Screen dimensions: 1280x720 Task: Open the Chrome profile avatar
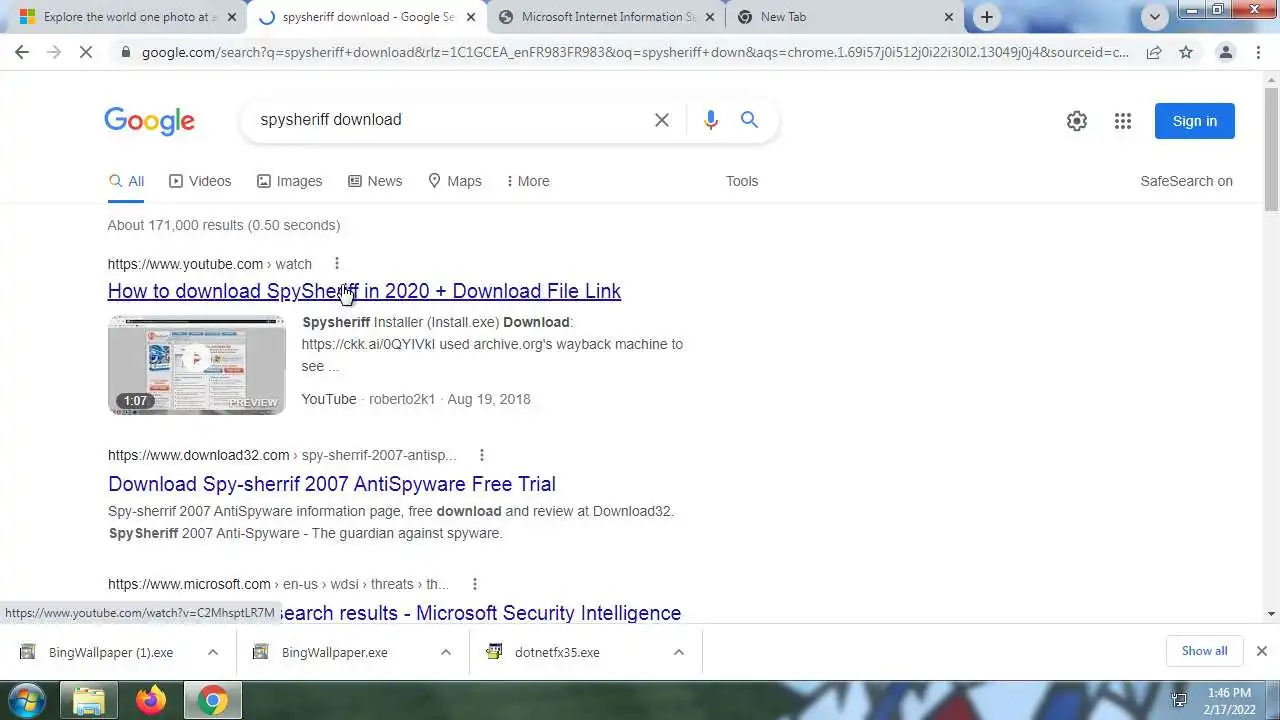(1225, 52)
